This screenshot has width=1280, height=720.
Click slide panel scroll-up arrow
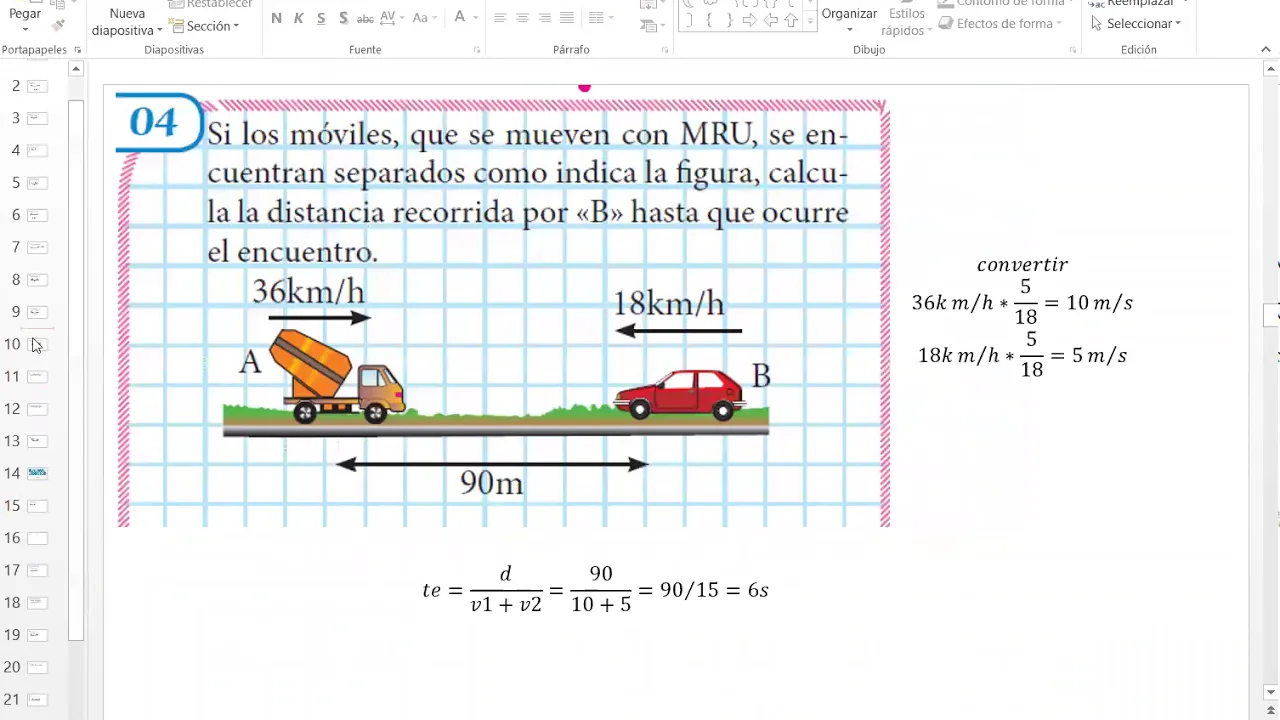pos(76,69)
